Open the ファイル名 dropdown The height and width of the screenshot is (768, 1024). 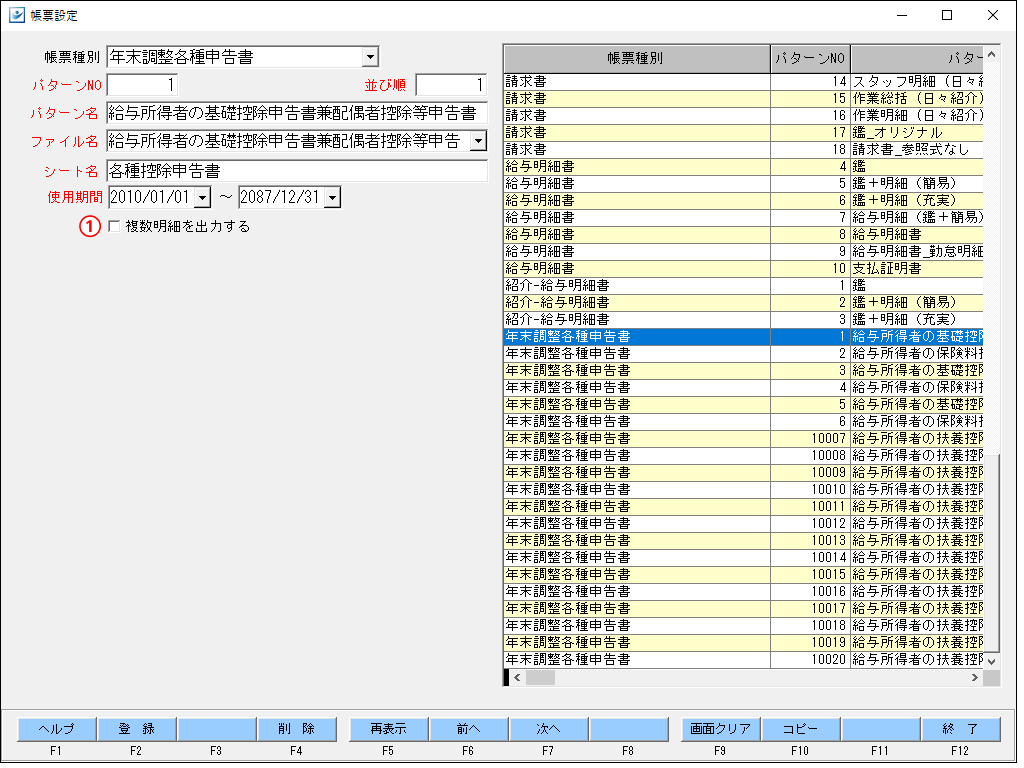479,140
